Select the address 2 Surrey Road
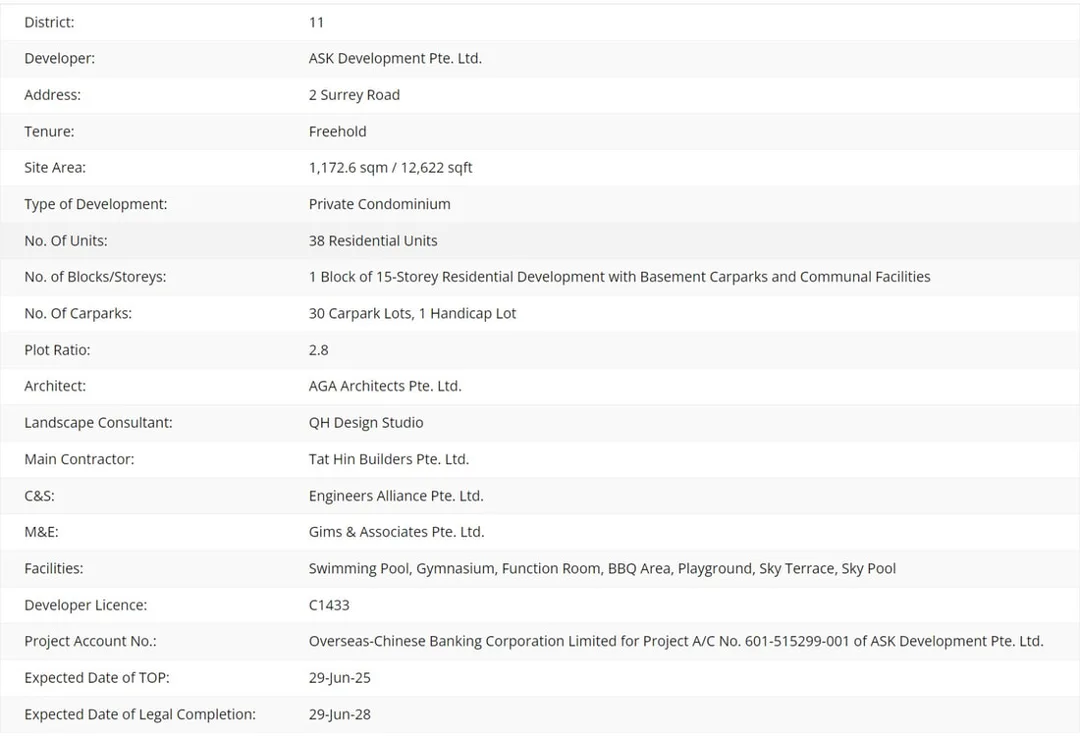The image size is (1080, 736). [x=354, y=95]
